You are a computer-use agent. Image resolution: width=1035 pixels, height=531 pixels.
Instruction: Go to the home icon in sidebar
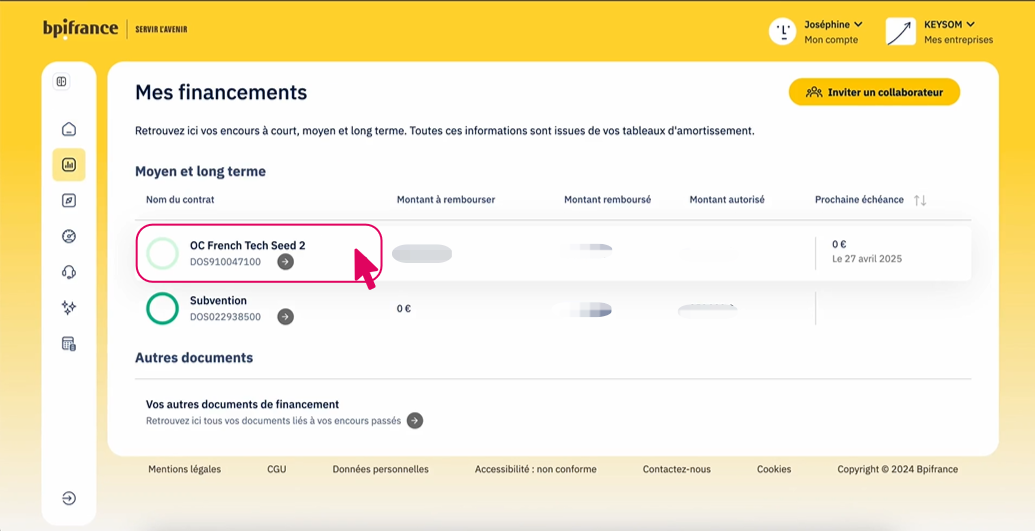pyautogui.click(x=69, y=129)
